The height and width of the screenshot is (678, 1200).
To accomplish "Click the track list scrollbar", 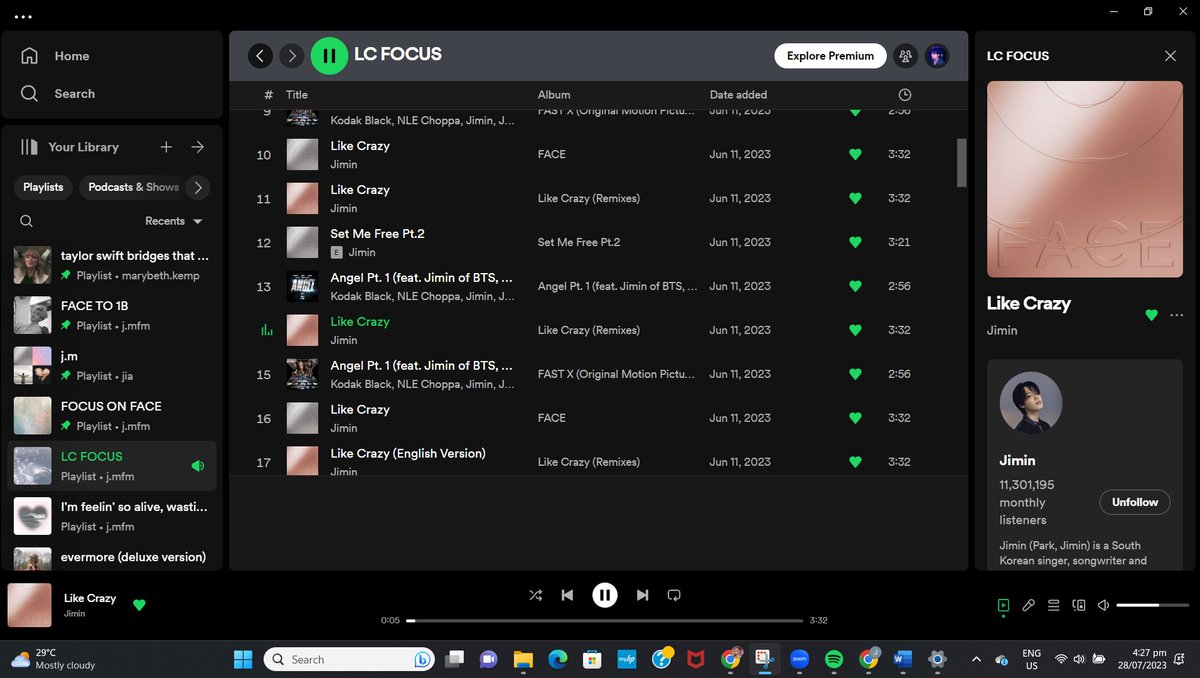I will 962,162.
